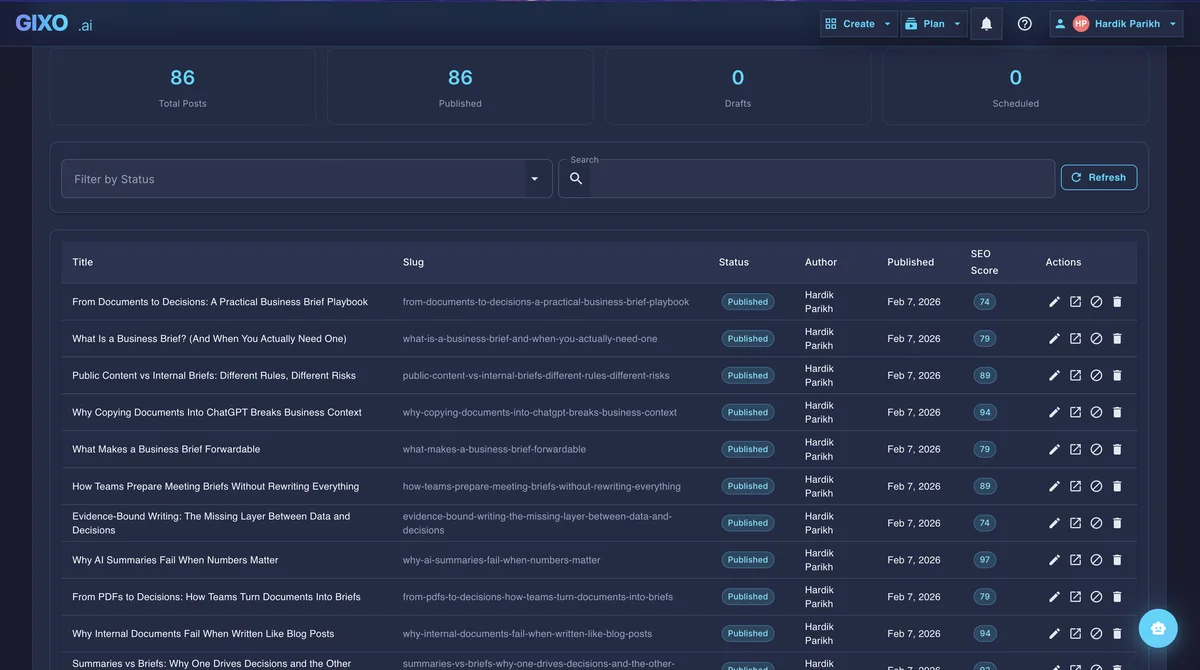The height and width of the screenshot is (670, 1200).
Task: Click inside the Search input field
Action: pos(800,177)
